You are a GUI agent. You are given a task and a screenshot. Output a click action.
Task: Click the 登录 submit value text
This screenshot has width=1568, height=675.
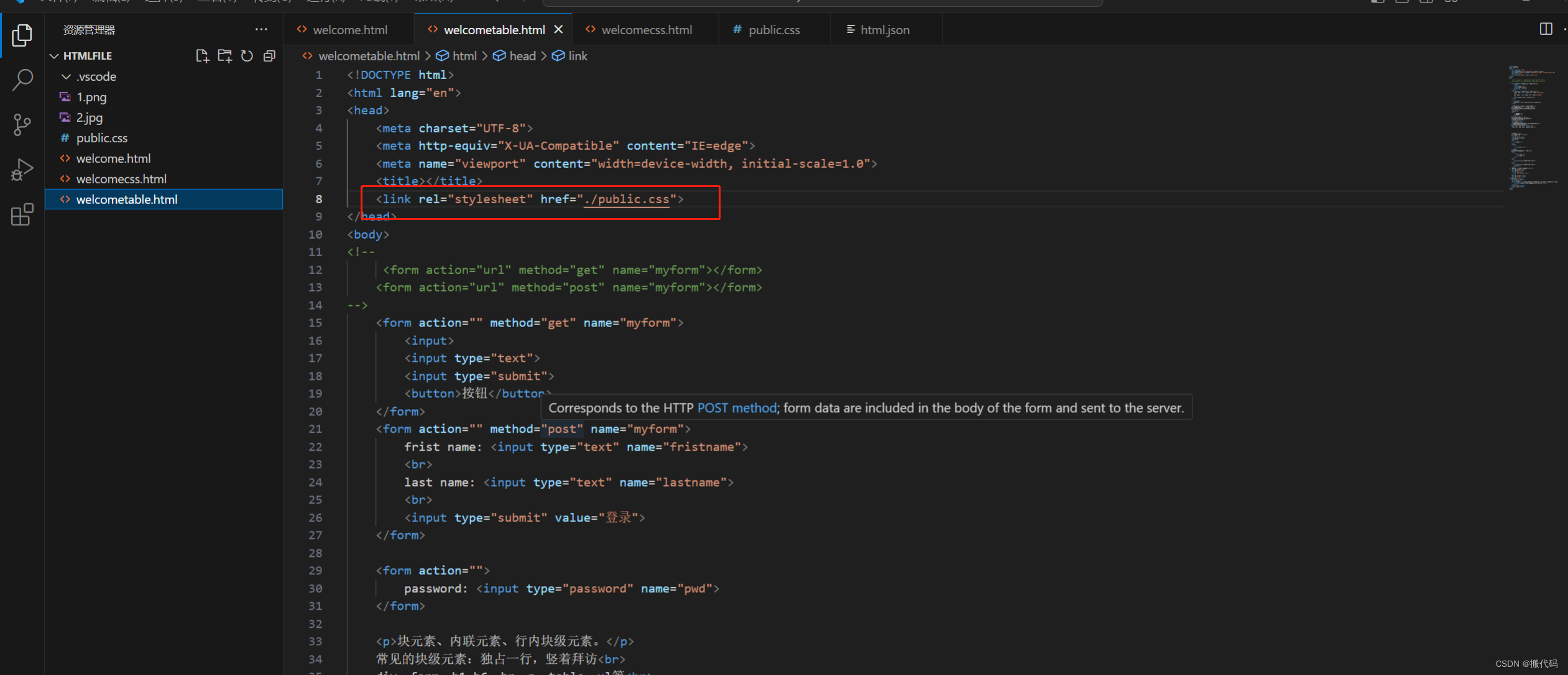(619, 518)
